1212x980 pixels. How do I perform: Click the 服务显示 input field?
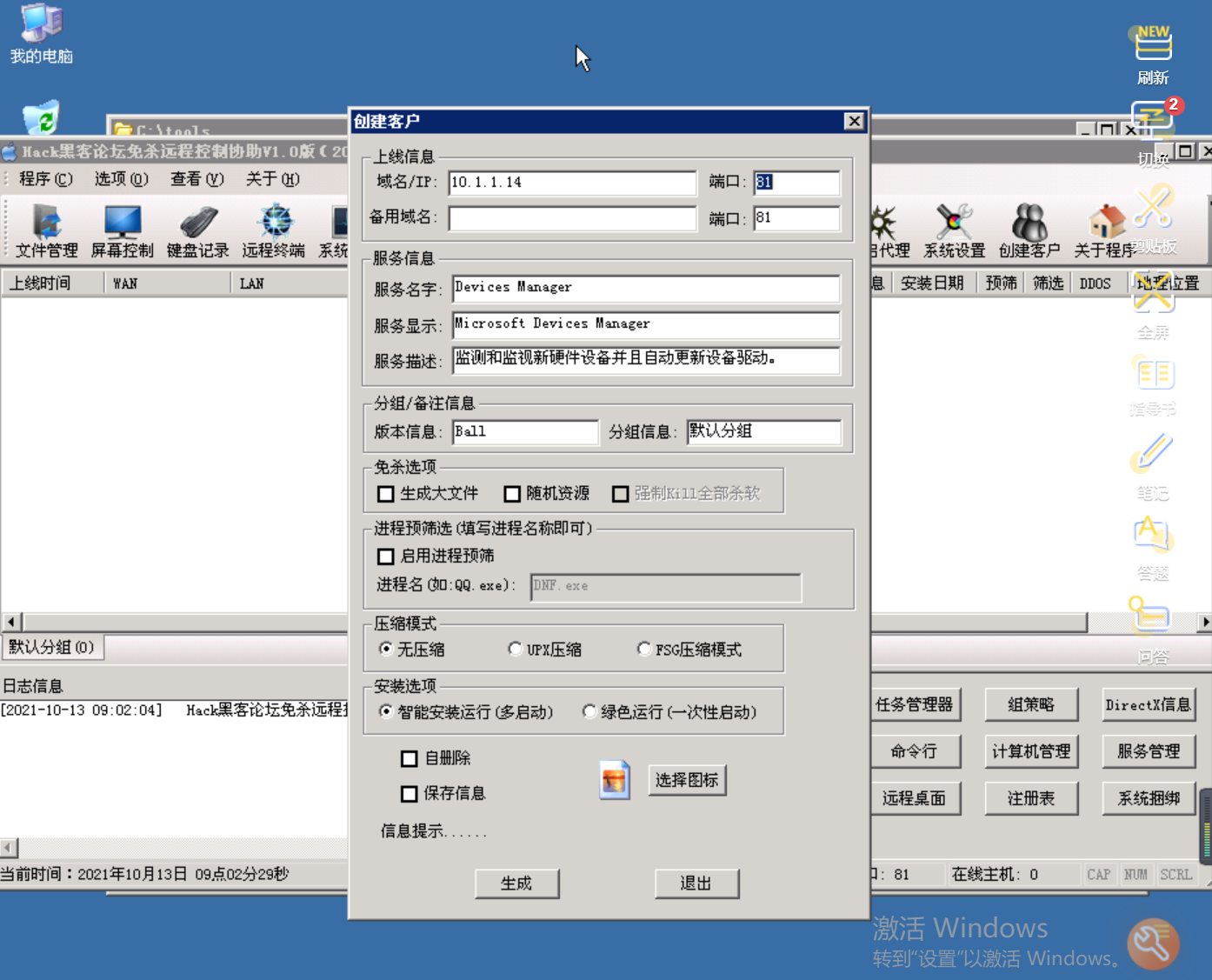(646, 325)
